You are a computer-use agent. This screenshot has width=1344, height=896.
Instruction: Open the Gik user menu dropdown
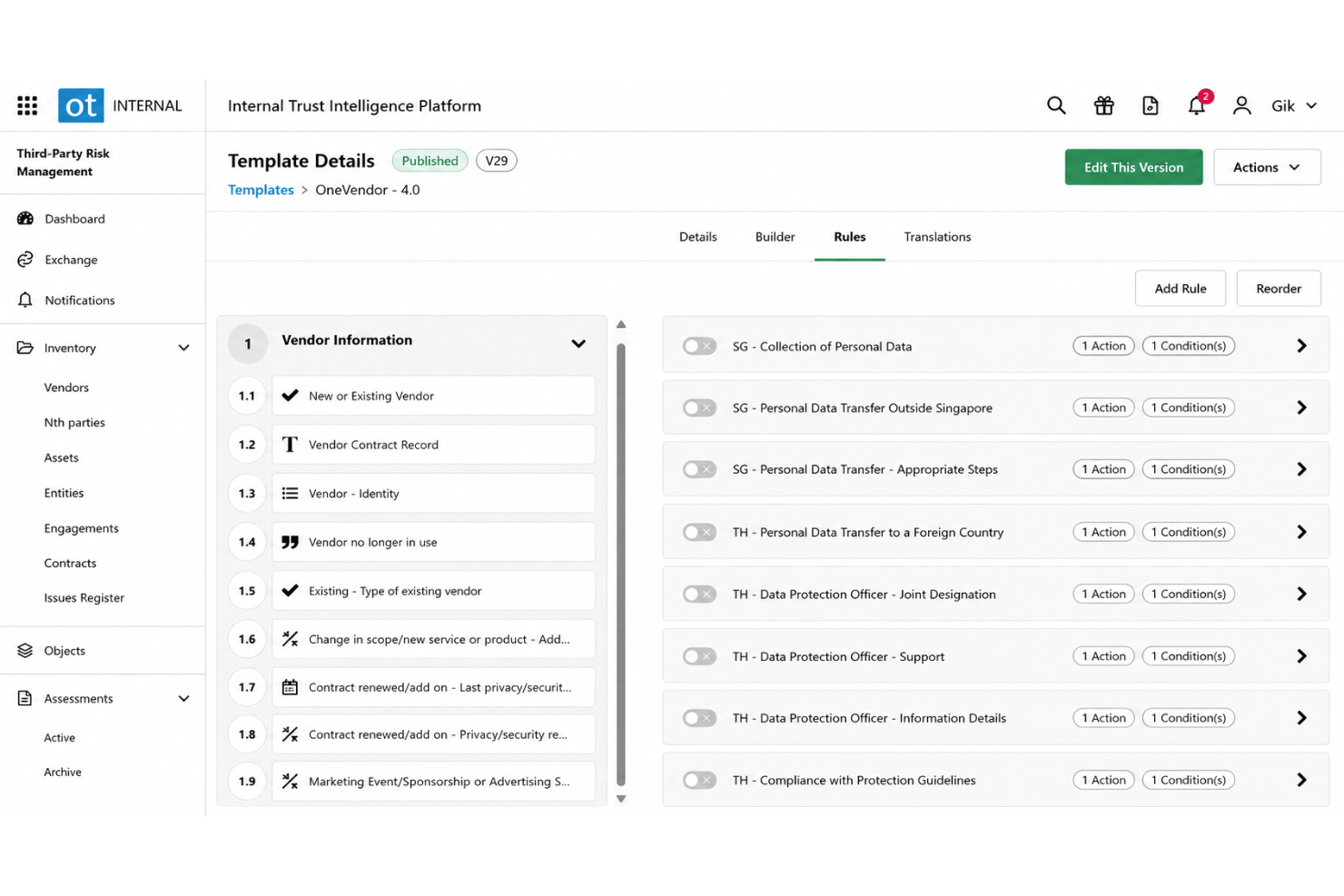[1294, 105]
